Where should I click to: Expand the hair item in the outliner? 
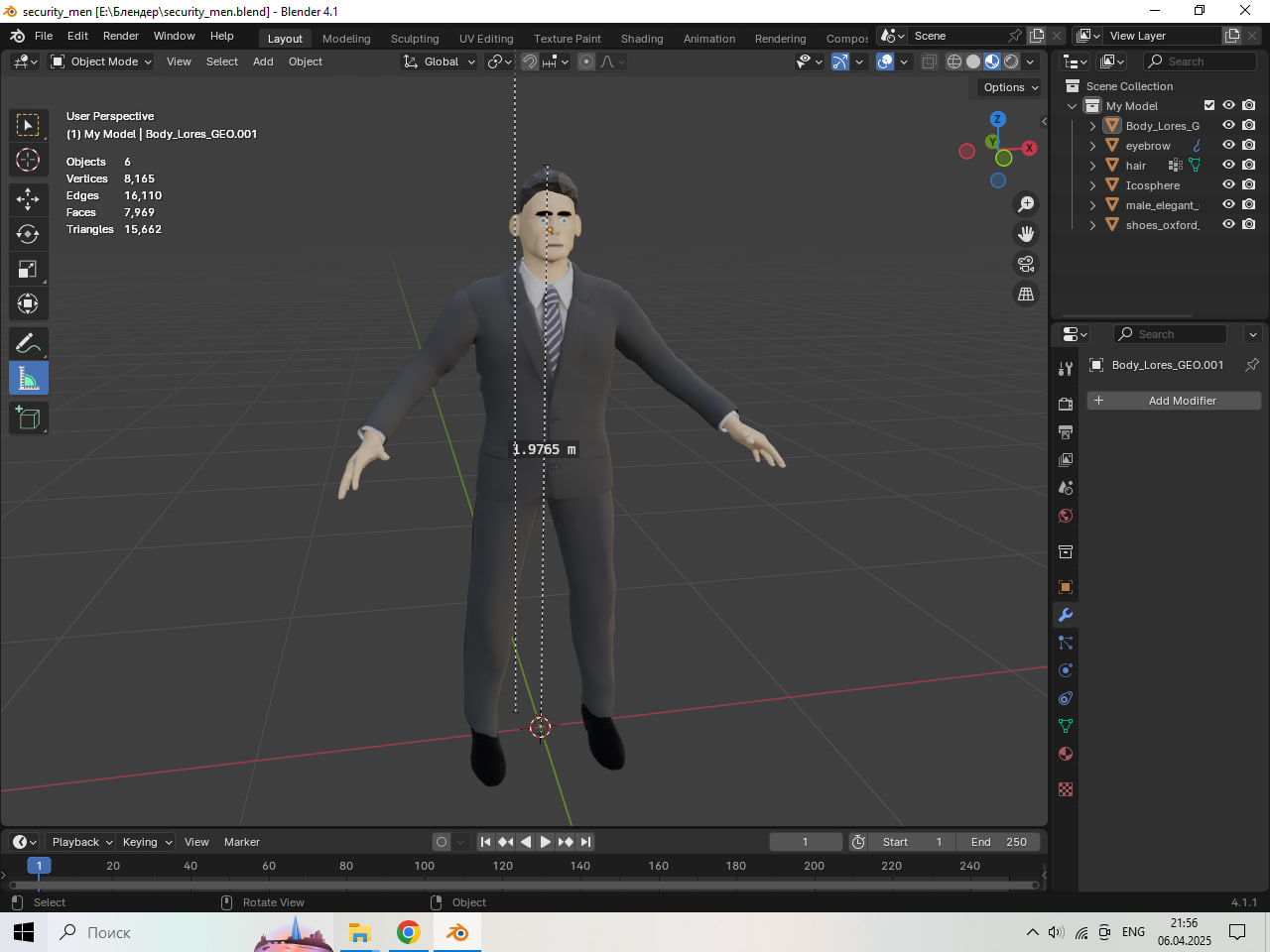click(1092, 166)
